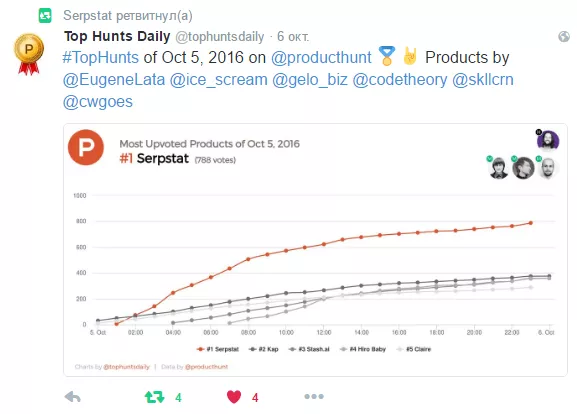This screenshot has width=577, height=414.
Task: Toggle #2 Kap series in legend
Action: click(263, 349)
